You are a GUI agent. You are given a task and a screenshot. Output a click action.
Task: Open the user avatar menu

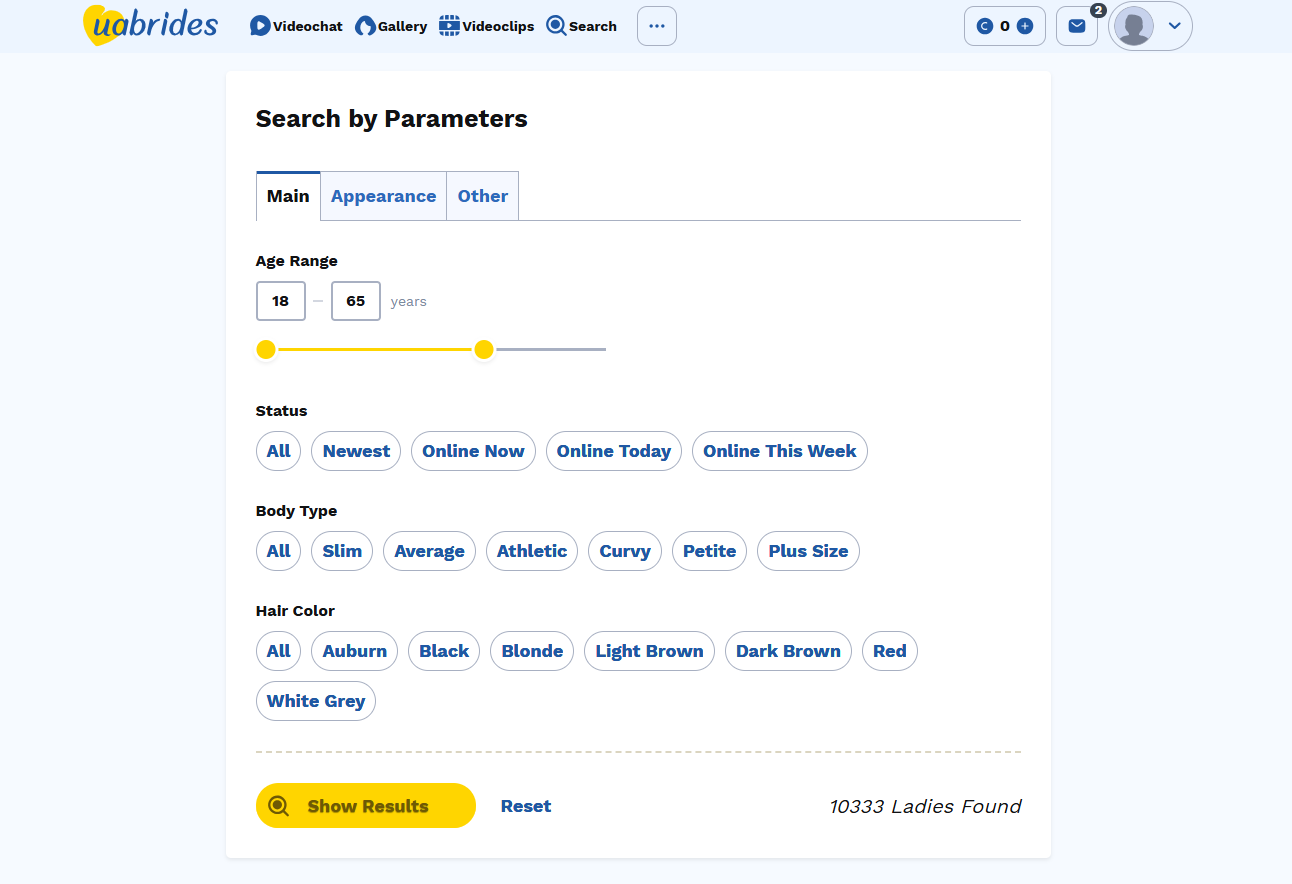[1136, 26]
